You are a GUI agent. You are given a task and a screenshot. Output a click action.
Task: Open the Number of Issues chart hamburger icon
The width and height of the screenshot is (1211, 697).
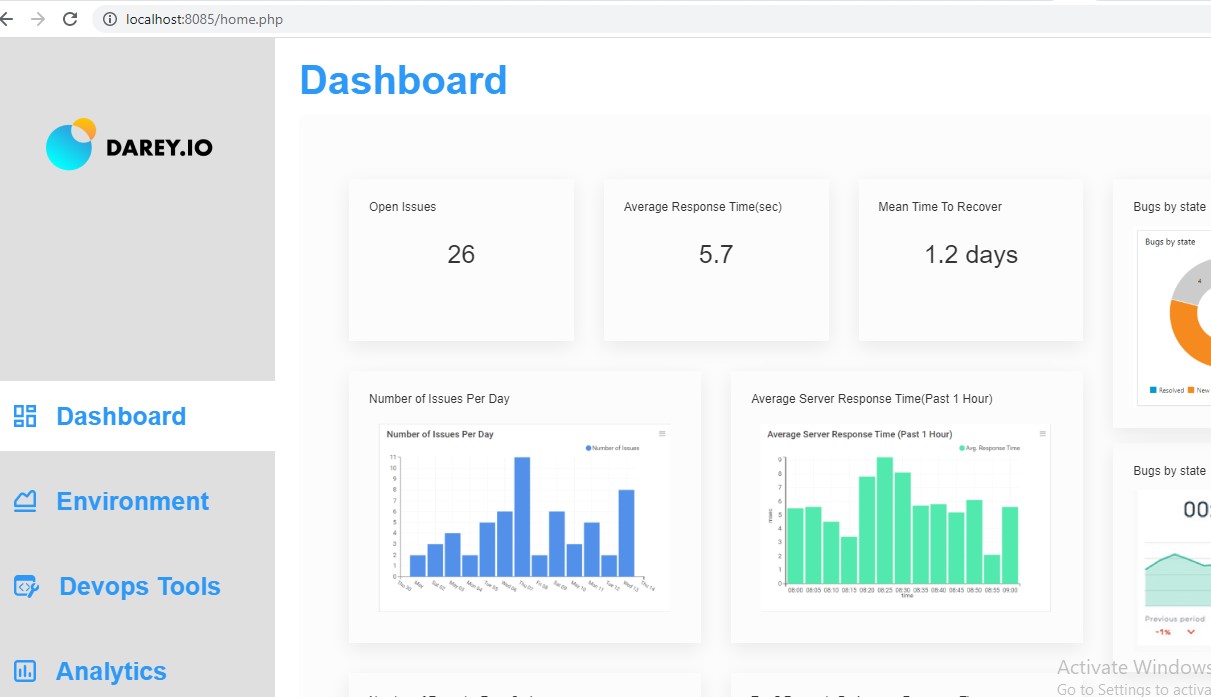662,433
